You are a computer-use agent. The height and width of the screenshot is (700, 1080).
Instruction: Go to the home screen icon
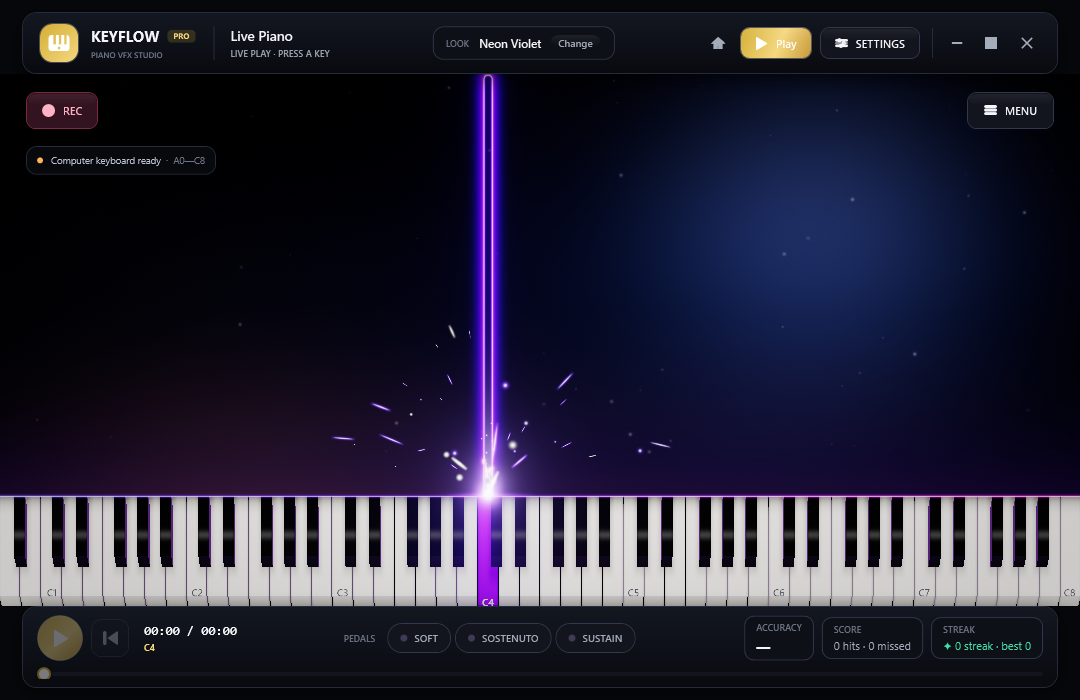click(x=718, y=43)
